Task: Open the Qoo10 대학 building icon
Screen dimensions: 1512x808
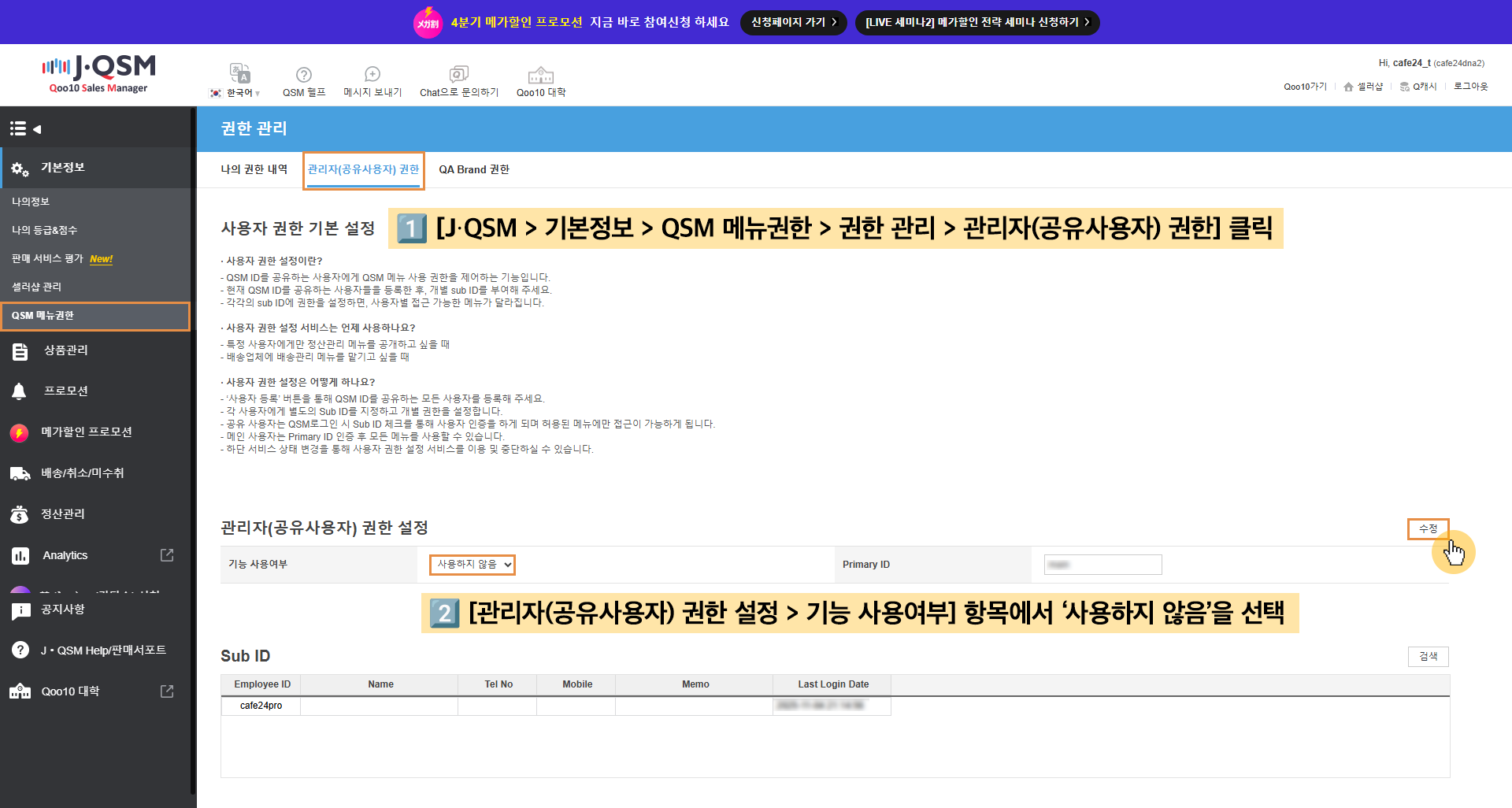Action: pos(541,75)
